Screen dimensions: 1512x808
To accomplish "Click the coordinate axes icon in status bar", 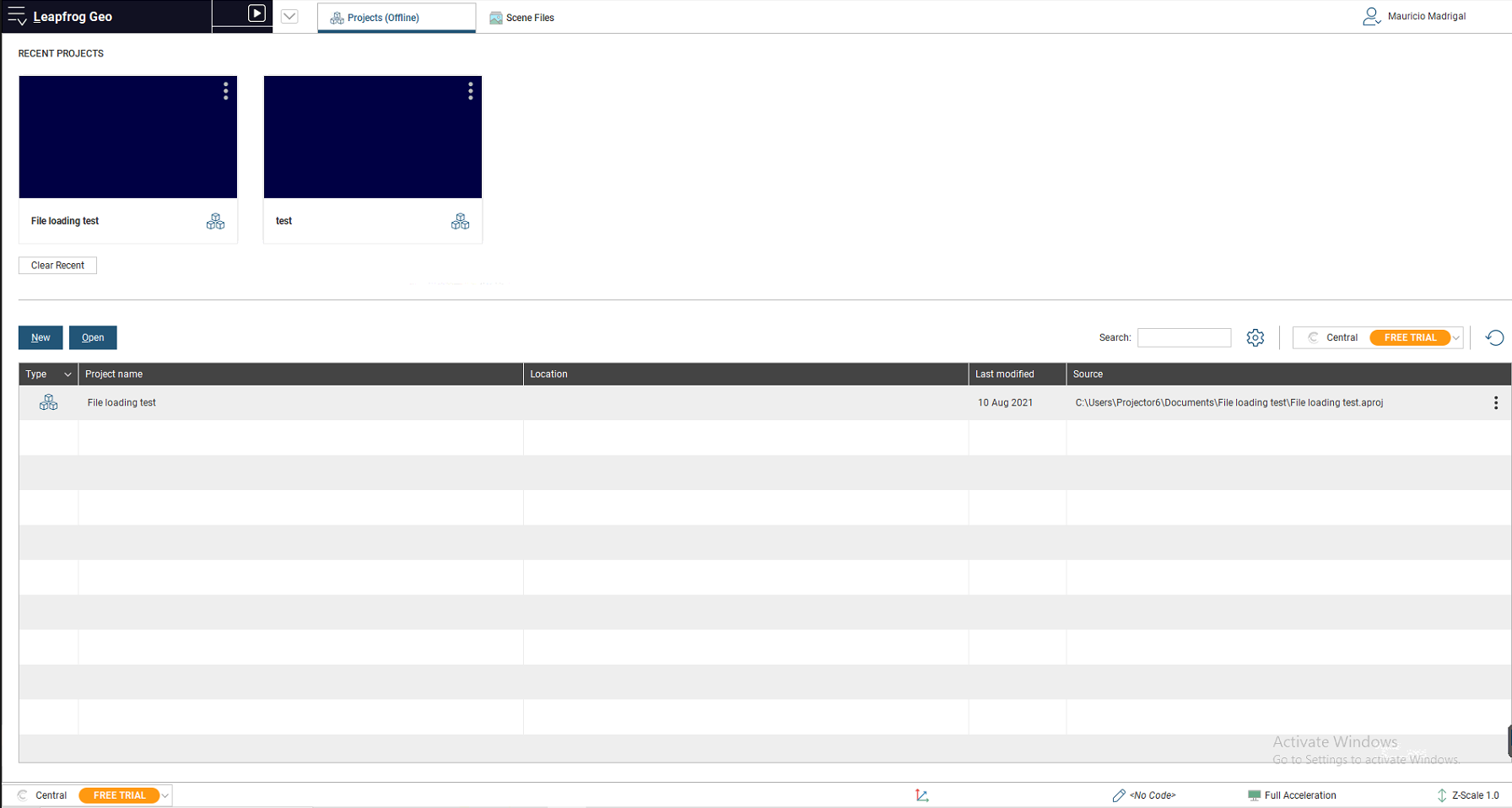I will click(x=922, y=795).
